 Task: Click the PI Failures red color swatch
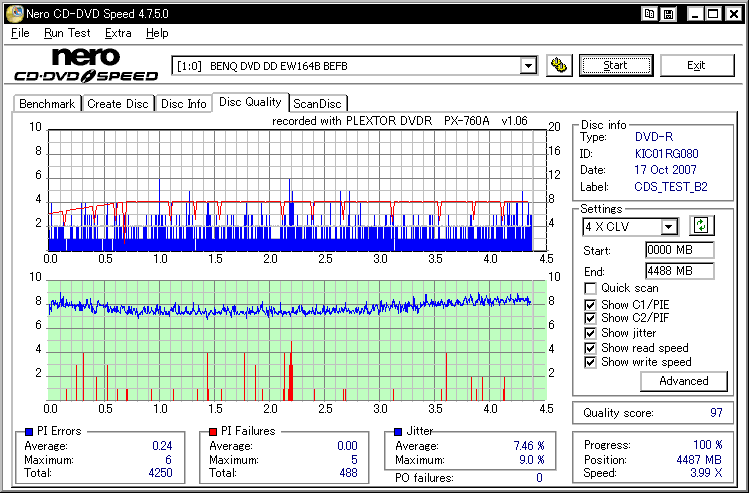point(213,431)
